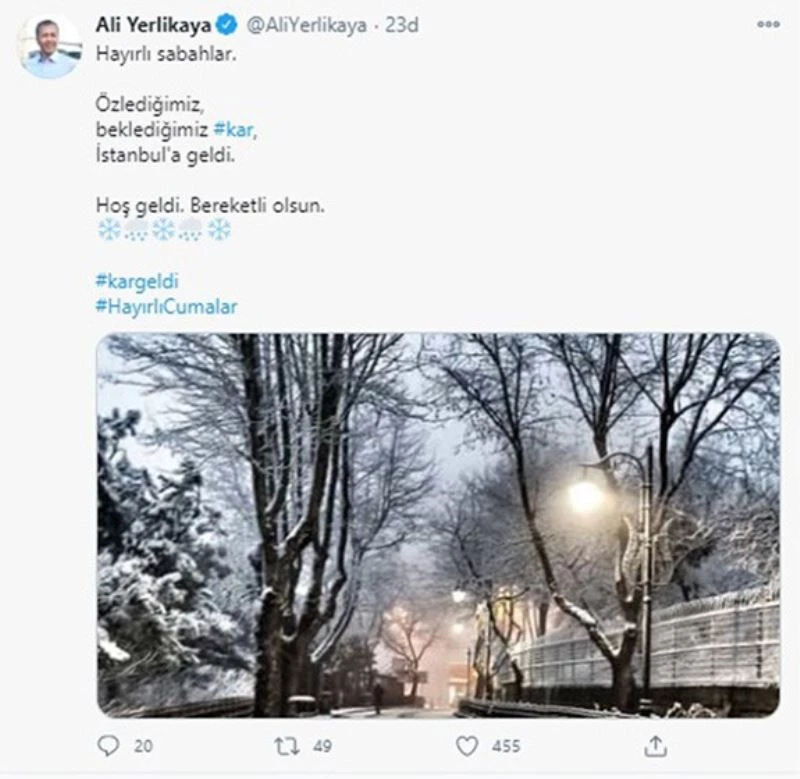This screenshot has width=800, height=779.
Task: Click the blue verified badge
Action: (228, 25)
